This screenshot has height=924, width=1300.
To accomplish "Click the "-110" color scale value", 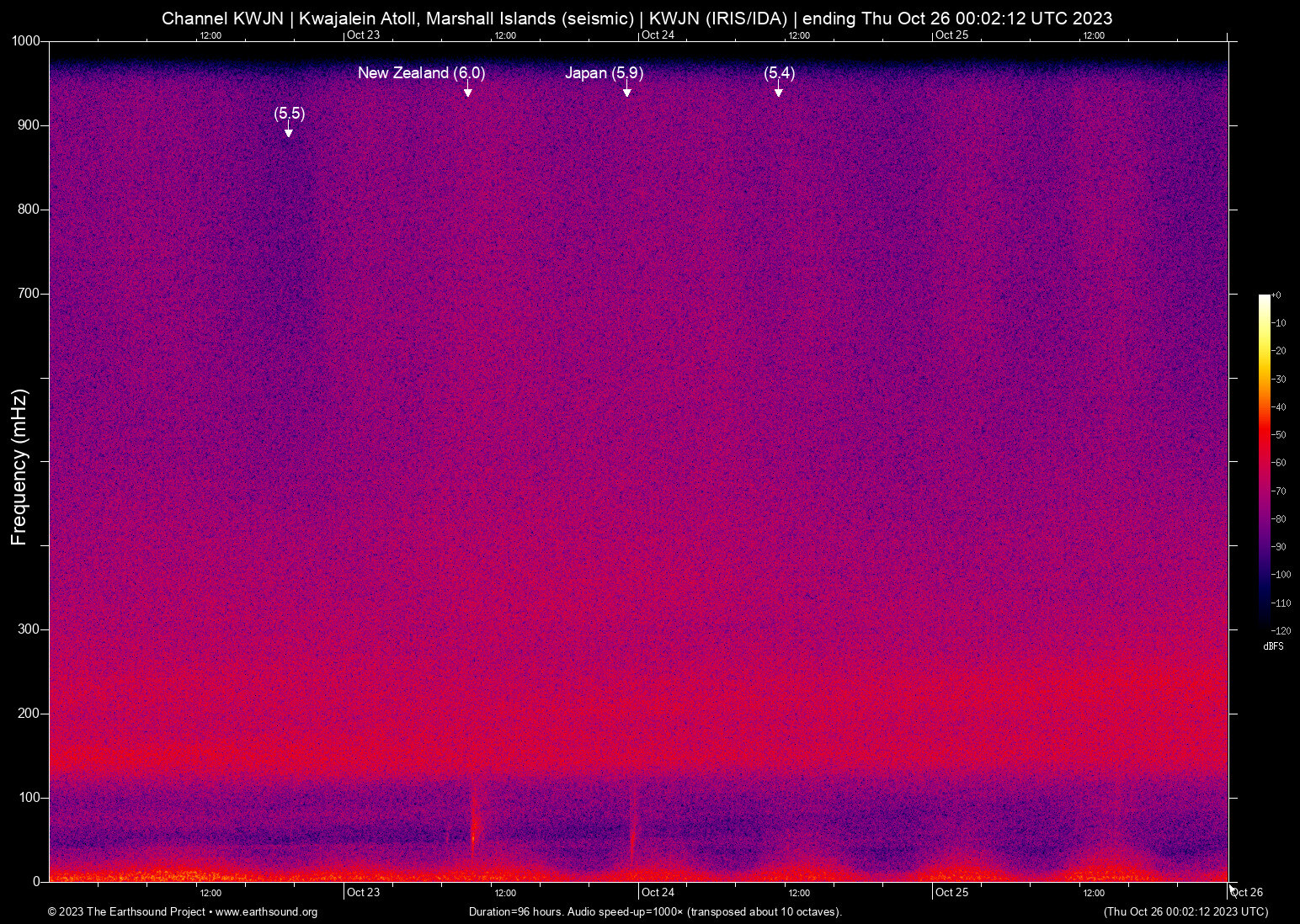I will click(x=1281, y=603).
